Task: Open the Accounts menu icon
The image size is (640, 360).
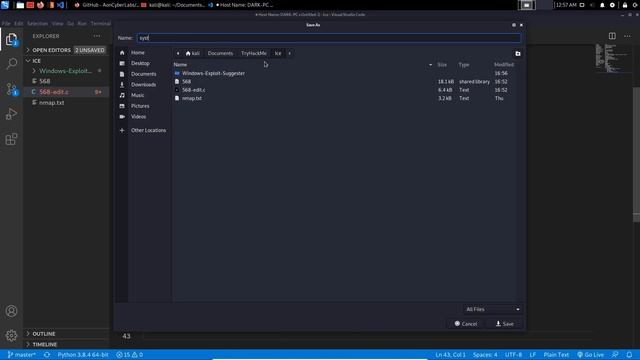Action: (11, 311)
